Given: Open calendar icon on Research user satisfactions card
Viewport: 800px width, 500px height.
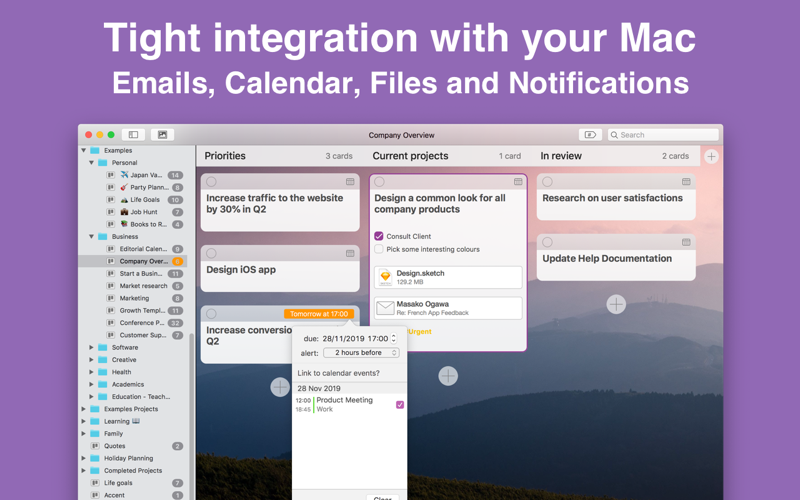Looking at the screenshot, I should tap(686, 182).
